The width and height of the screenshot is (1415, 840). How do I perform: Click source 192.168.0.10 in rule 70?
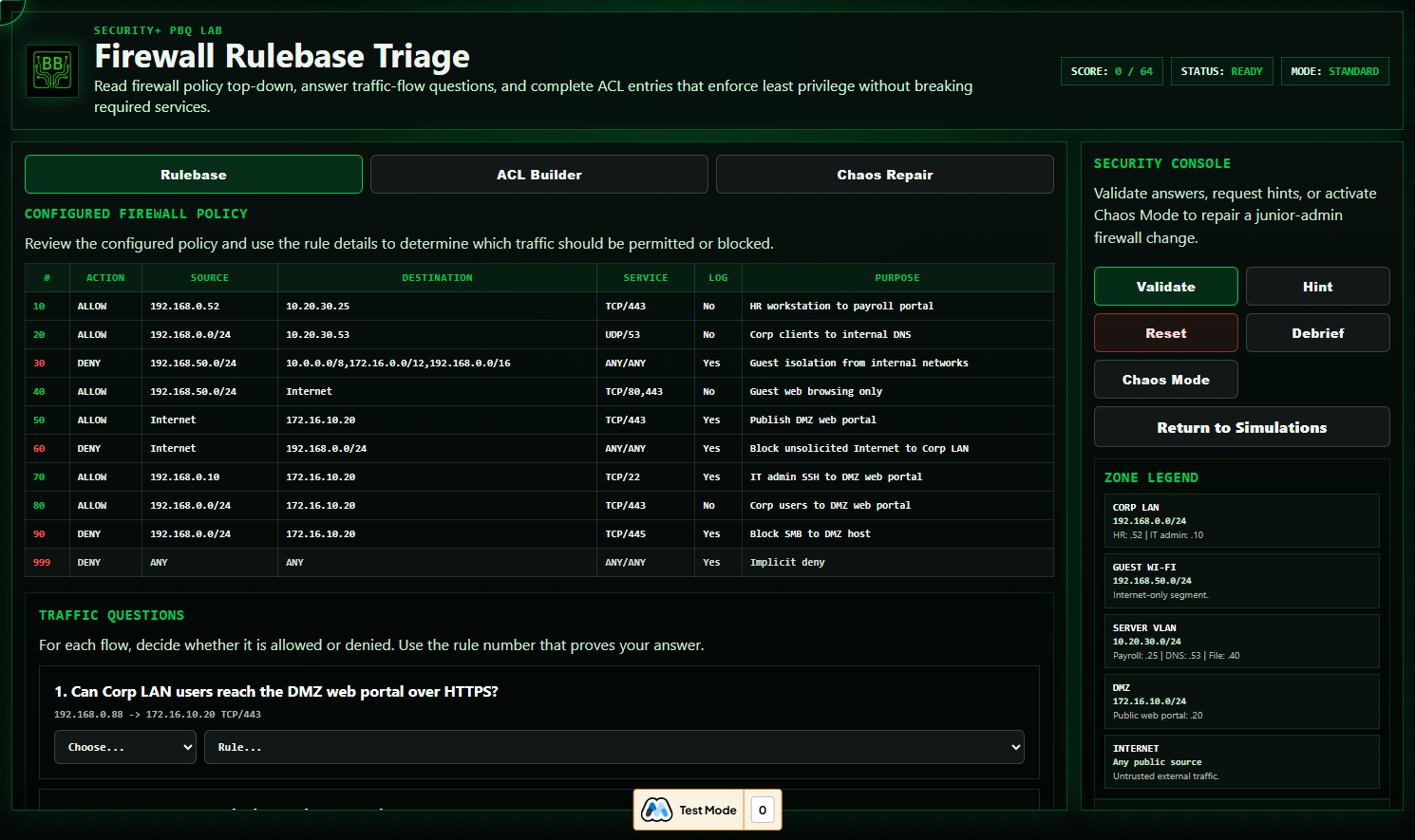184,477
